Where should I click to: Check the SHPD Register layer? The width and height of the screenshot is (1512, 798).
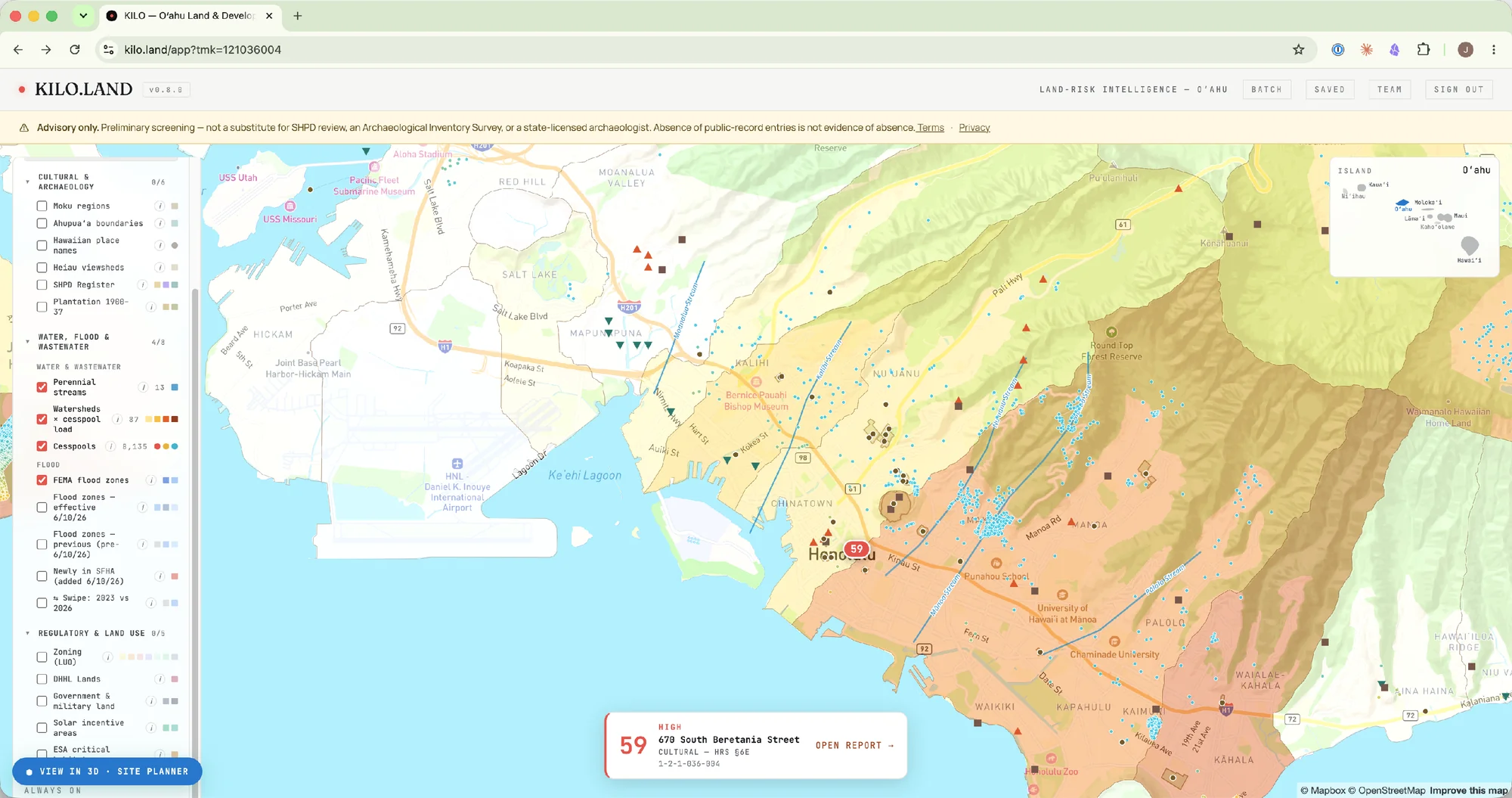click(42, 284)
